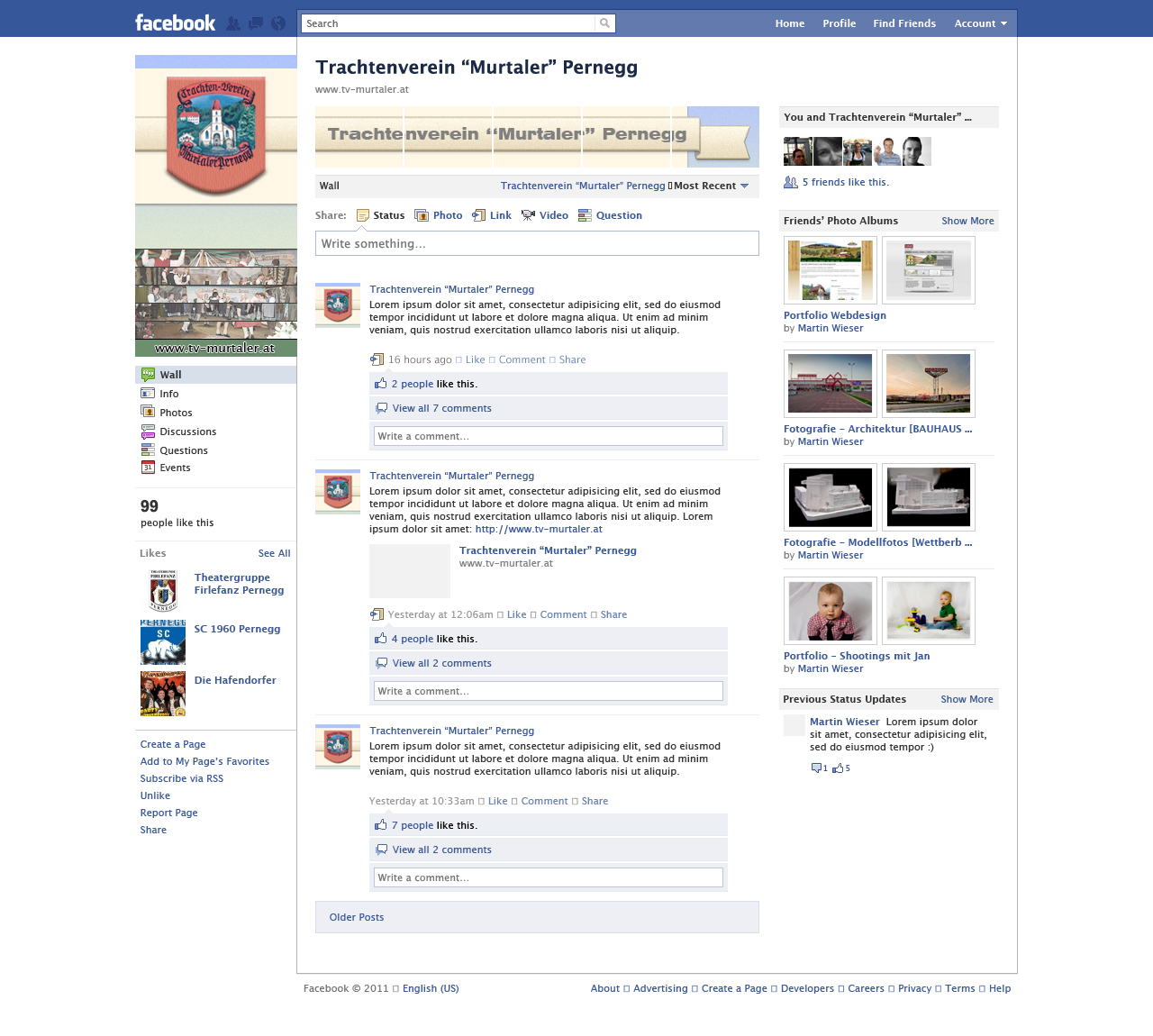Image resolution: width=1153 pixels, height=1036 pixels.
Task: Click the SC 1960 Pernegg logo thumbnail
Action: [163, 642]
